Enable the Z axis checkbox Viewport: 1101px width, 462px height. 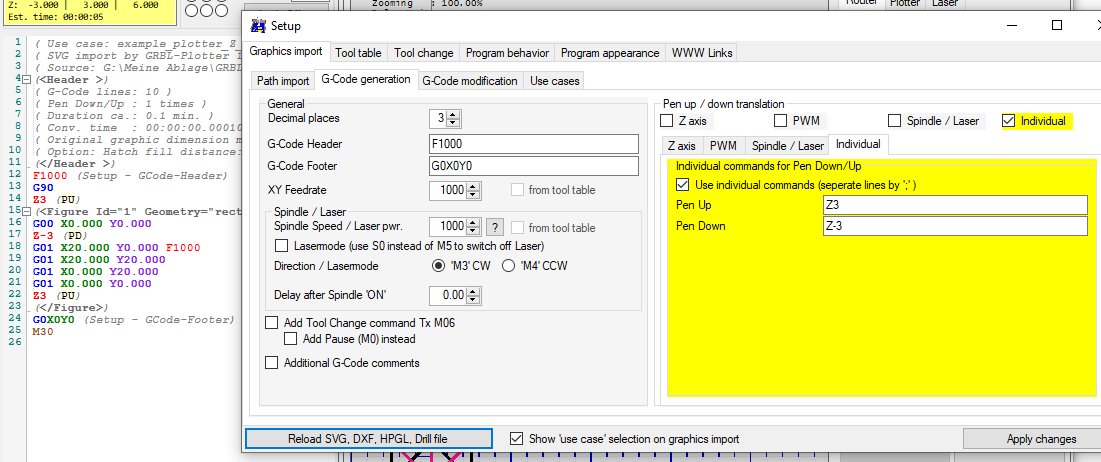click(667, 121)
